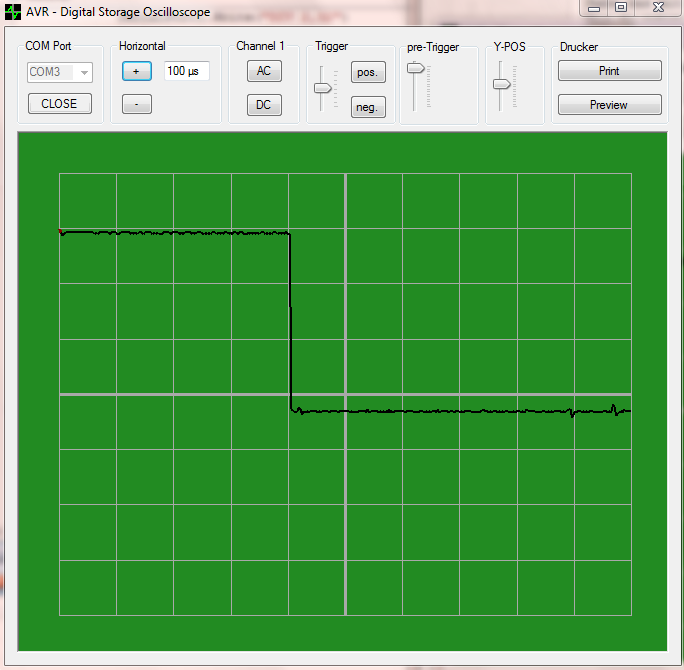Click the pre-Trigger slider thumb

point(415,68)
